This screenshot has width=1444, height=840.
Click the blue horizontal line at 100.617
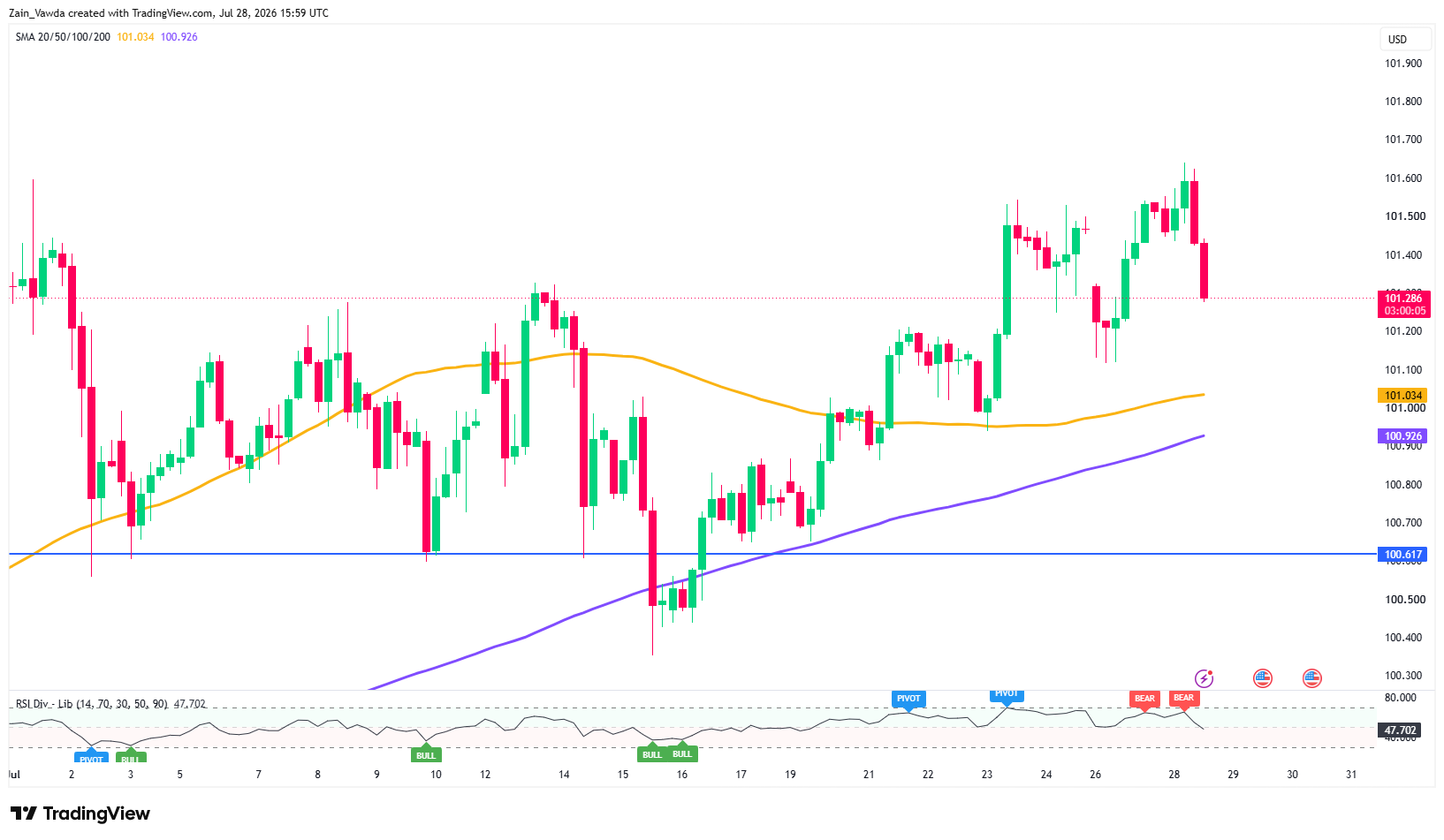[693, 554]
